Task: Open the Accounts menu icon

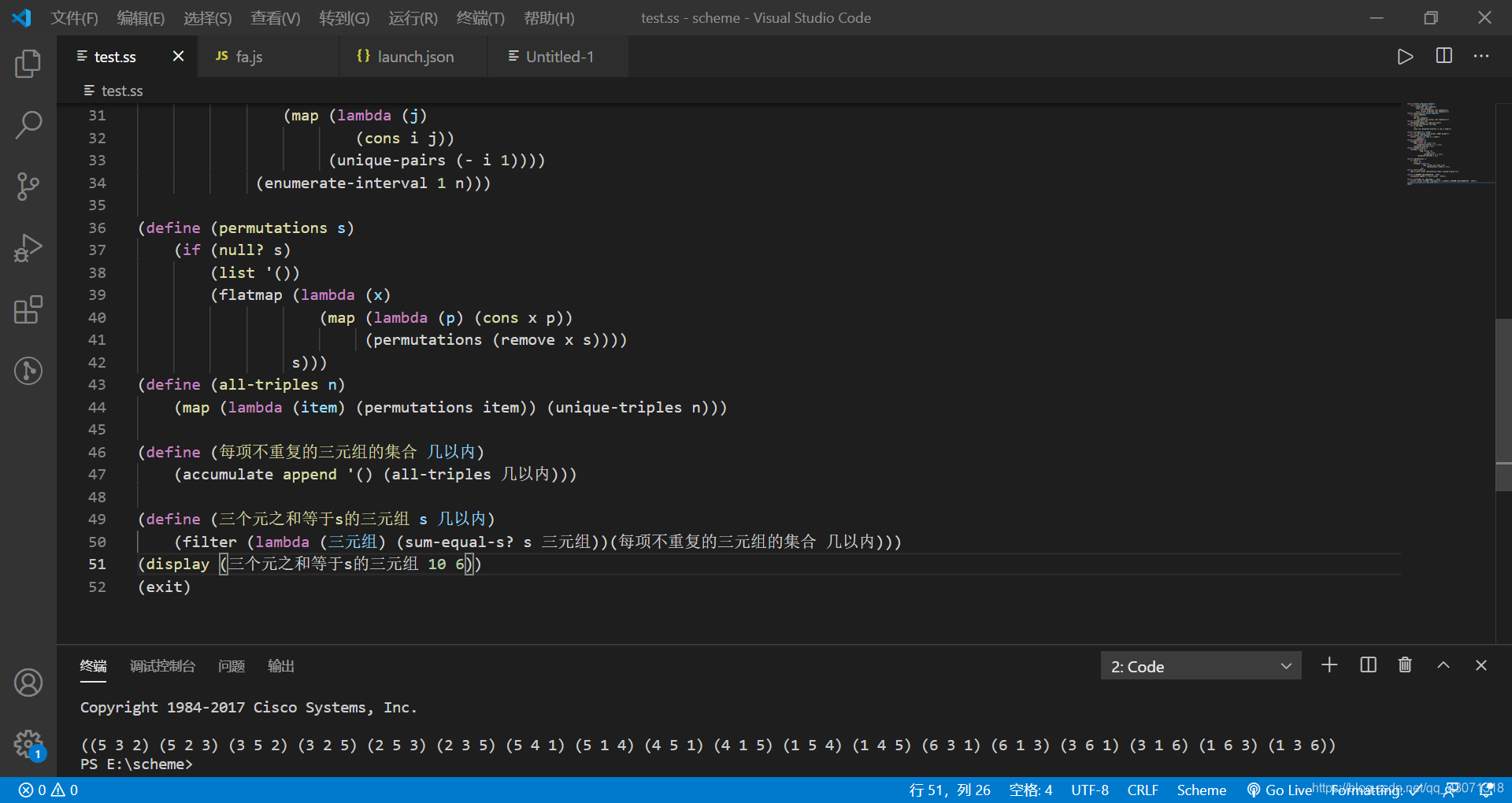Action: tap(28, 683)
